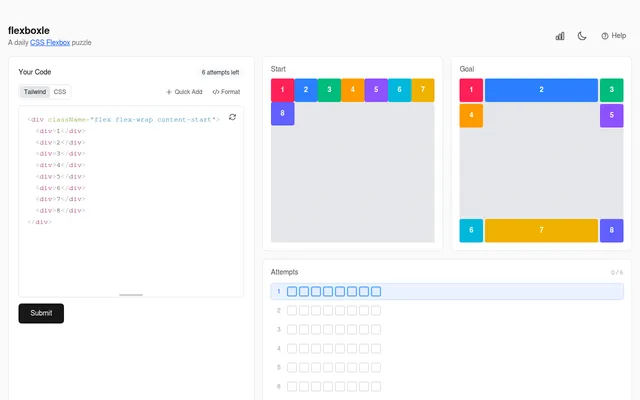Click green box 3 in Goal panel
This screenshot has width=640, height=400.
click(x=611, y=90)
